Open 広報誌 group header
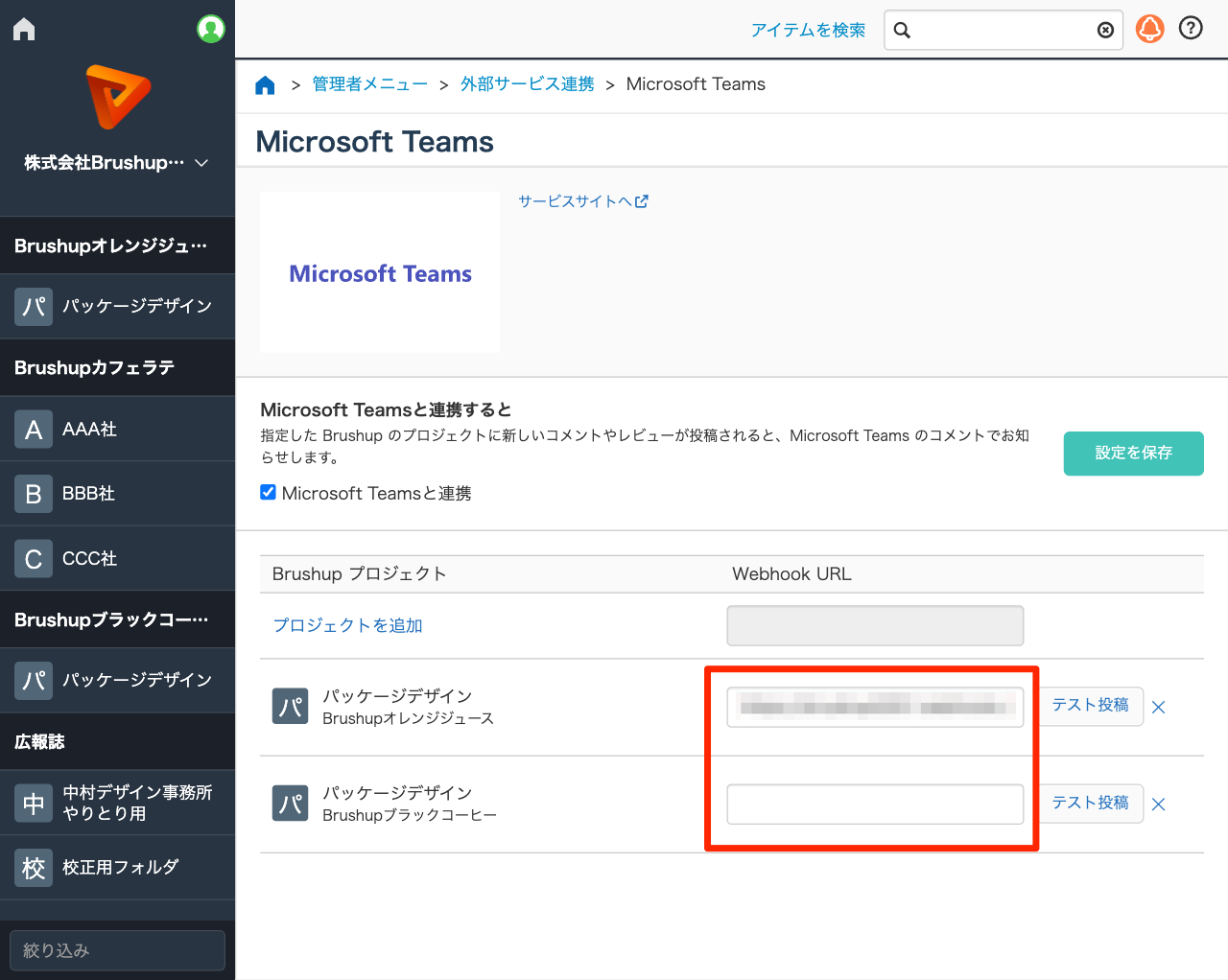 (117, 741)
